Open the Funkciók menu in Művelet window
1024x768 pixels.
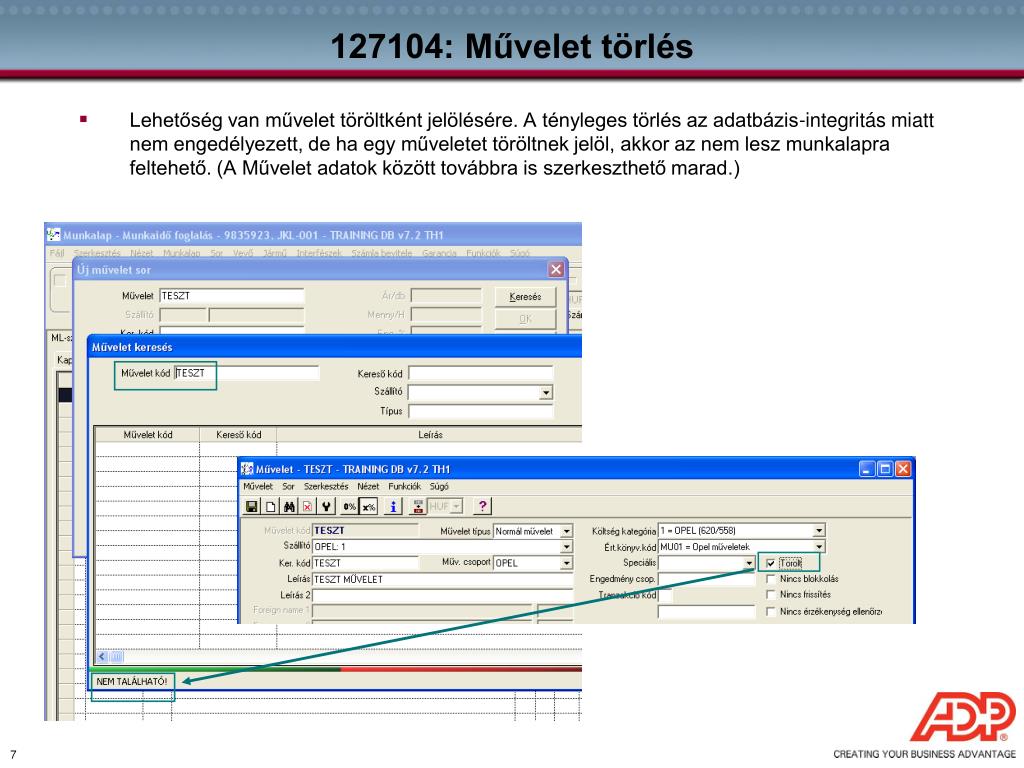tap(404, 487)
